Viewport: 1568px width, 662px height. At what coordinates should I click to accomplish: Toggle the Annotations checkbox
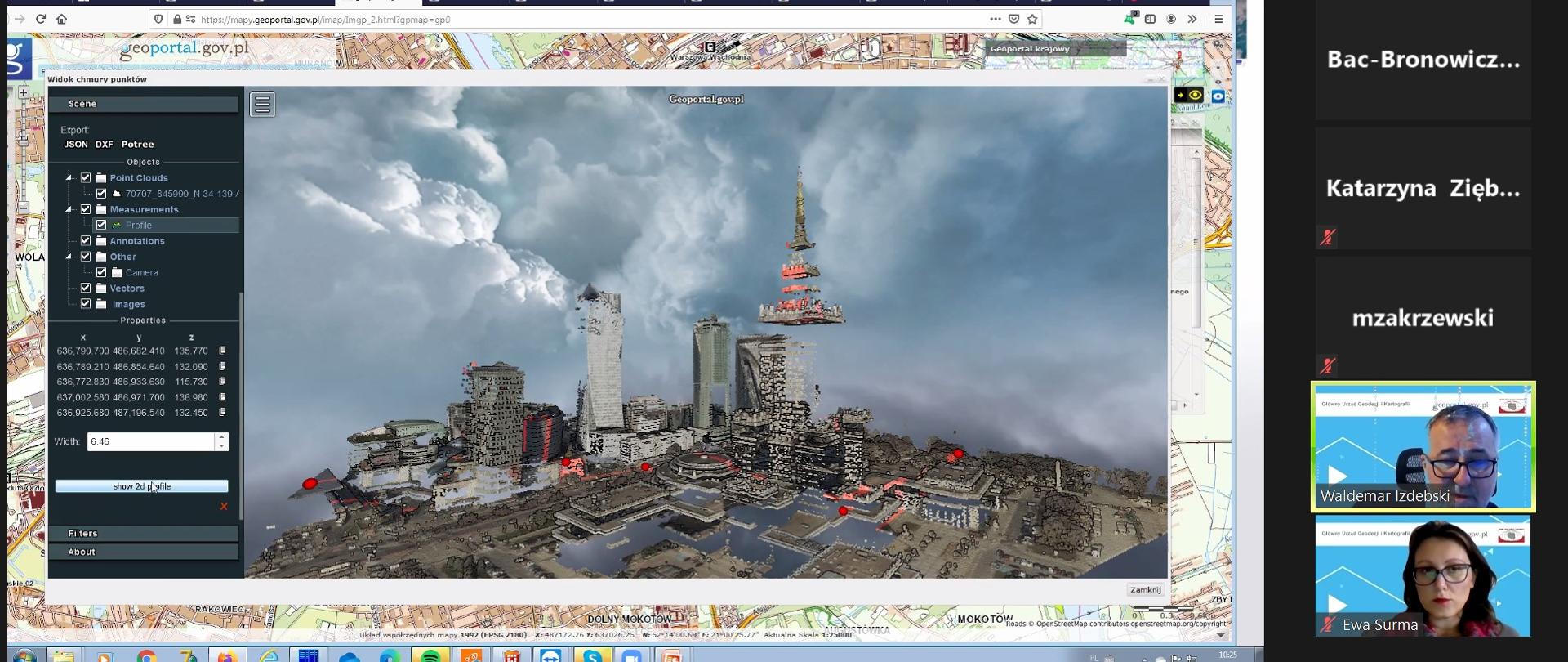click(x=86, y=241)
